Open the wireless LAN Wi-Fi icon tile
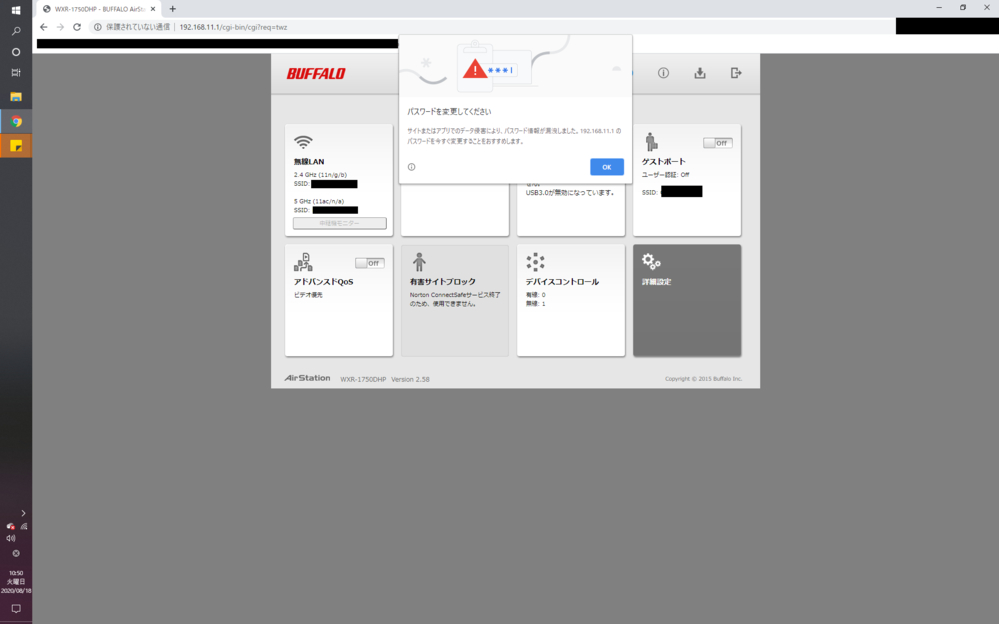 coord(303,141)
